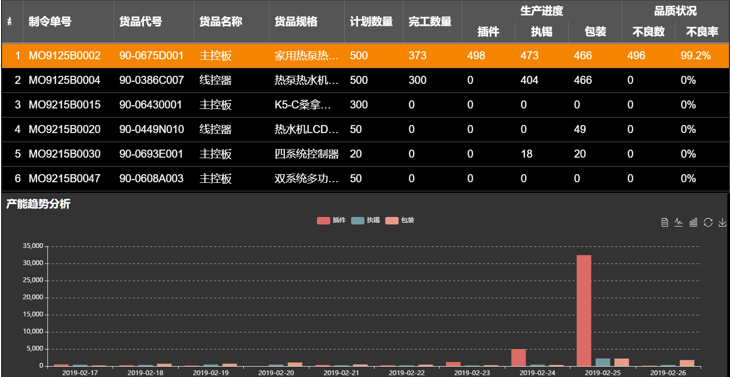Click the chart restore/refresh icon
730x377 pixels.
(x=708, y=222)
